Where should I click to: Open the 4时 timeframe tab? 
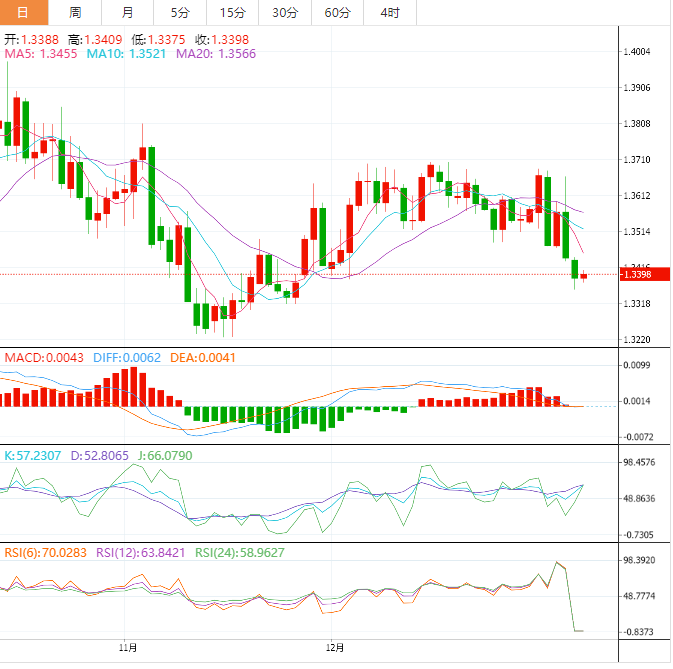tap(390, 12)
